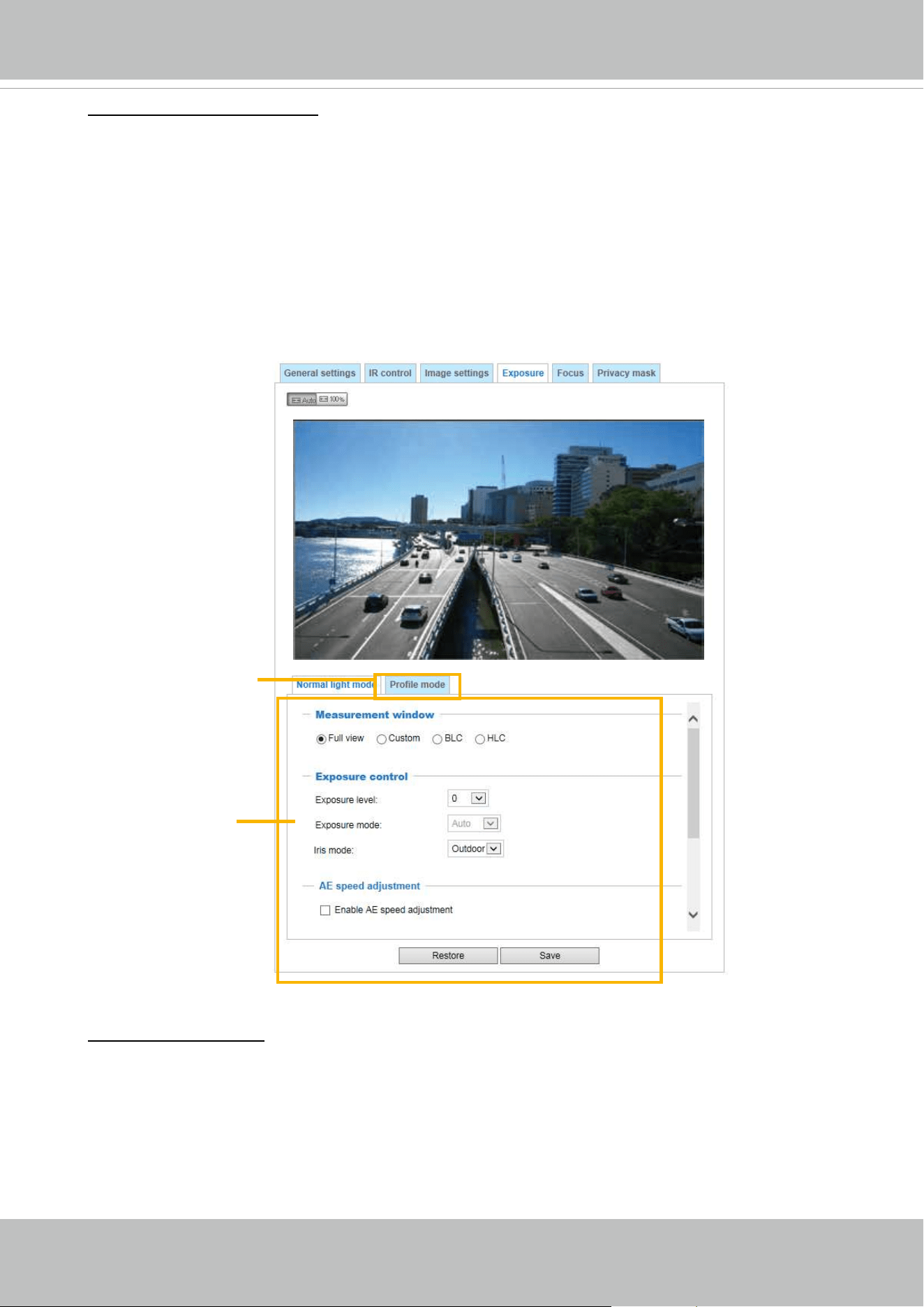Click the Exposure control heading
This screenshot has height=1307, width=924.
362,776
